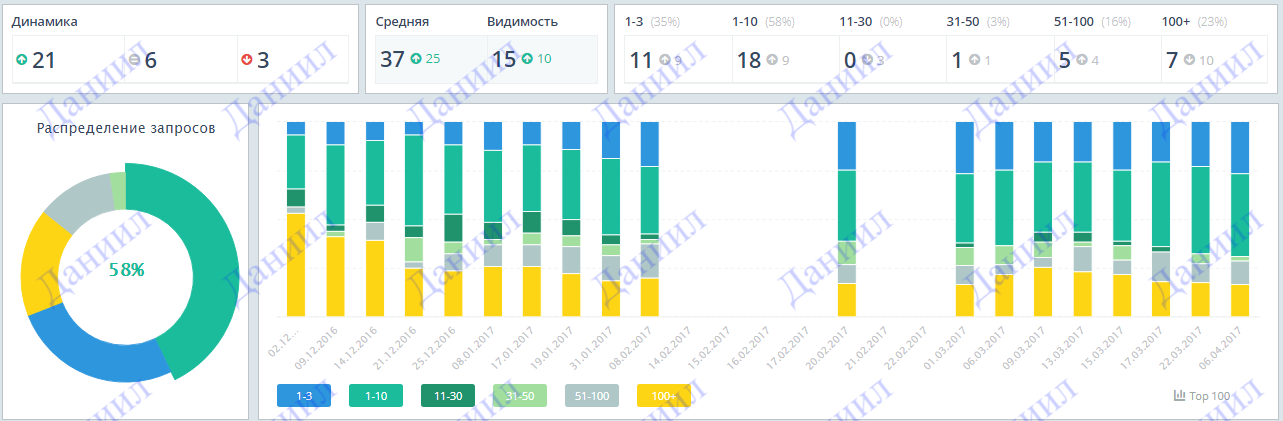
Task: Click the green arrow icon next to 25
Action: tap(415, 59)
